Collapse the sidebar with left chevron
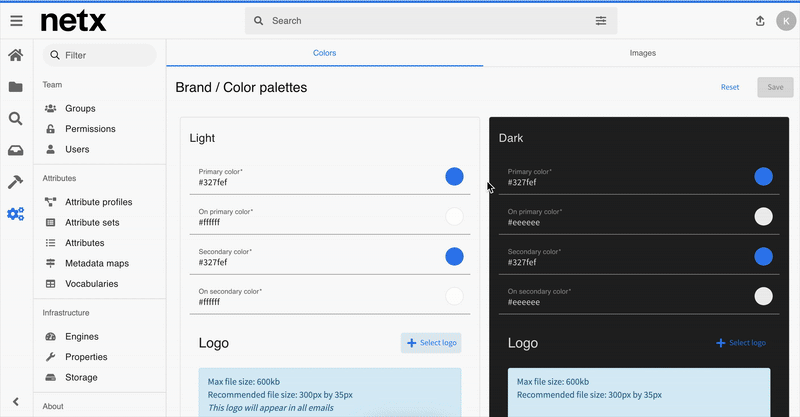This screenshot has height=417, width=800. point(16,402)
